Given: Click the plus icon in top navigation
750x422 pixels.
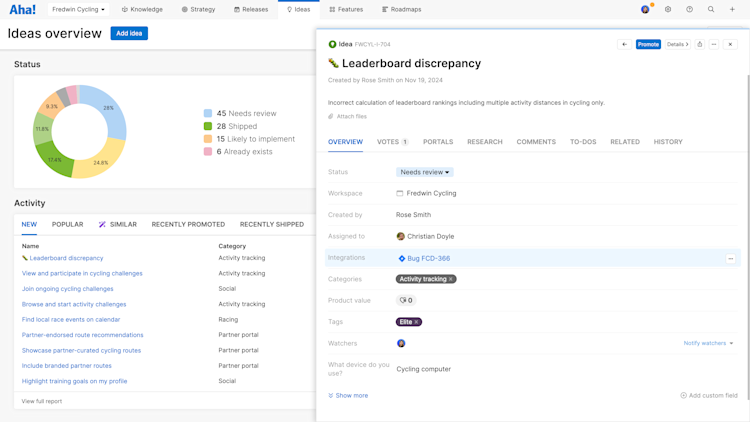Looking at the screenshot, I should click(732, 9).
